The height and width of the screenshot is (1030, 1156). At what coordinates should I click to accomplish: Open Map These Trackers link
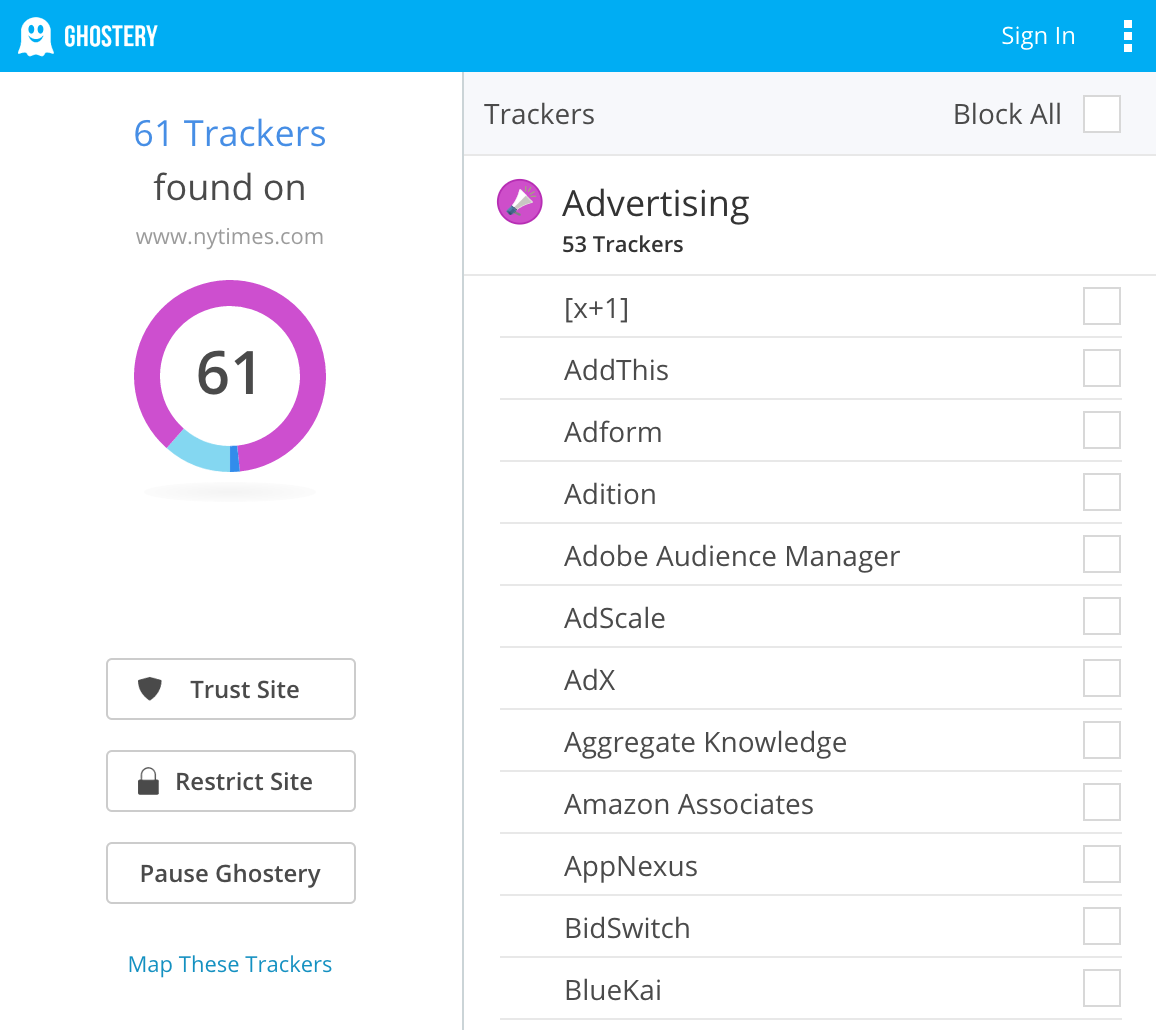[x=230, y=964]
